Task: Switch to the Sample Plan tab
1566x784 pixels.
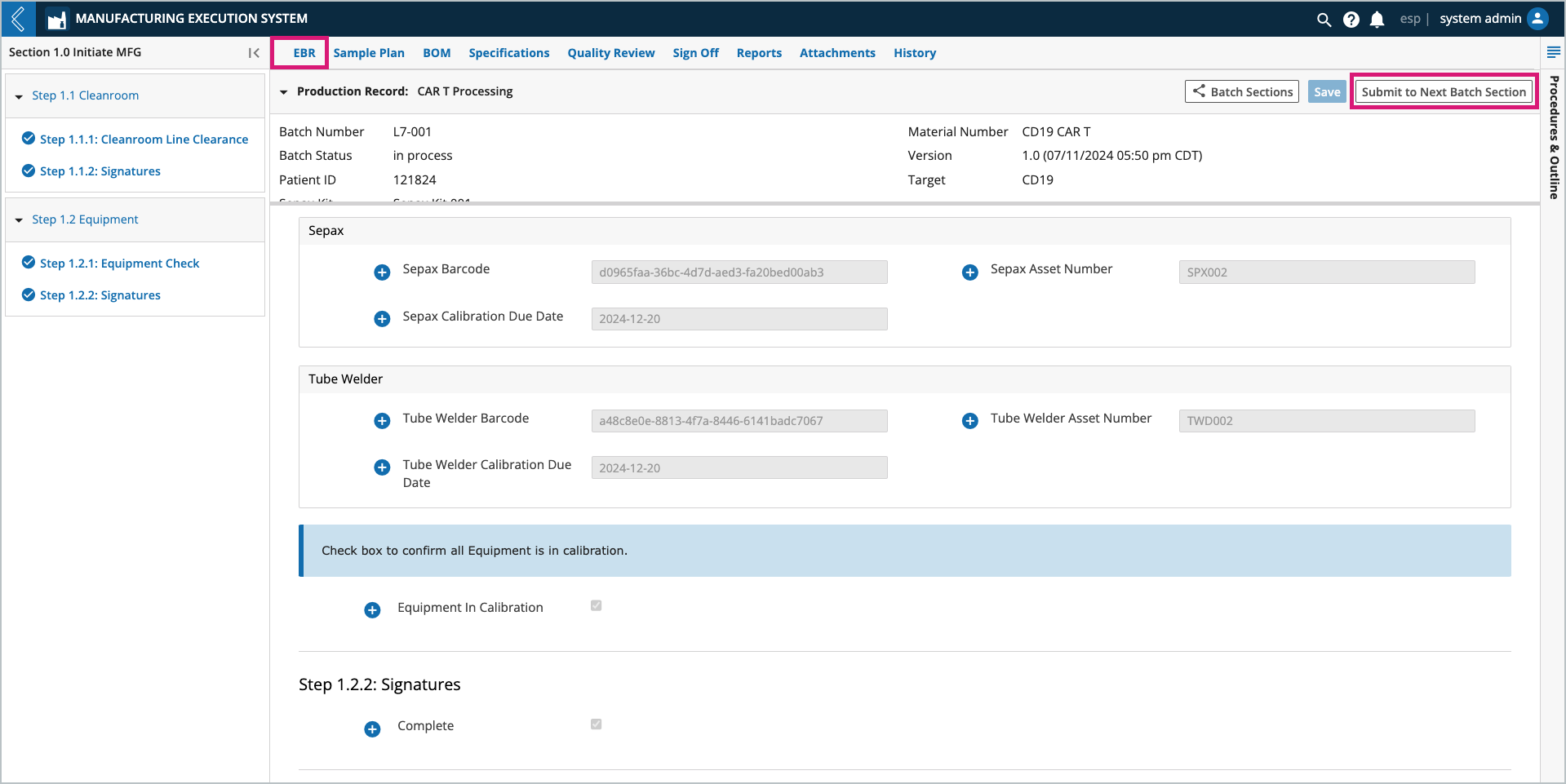Action: [x=369, y=53]
